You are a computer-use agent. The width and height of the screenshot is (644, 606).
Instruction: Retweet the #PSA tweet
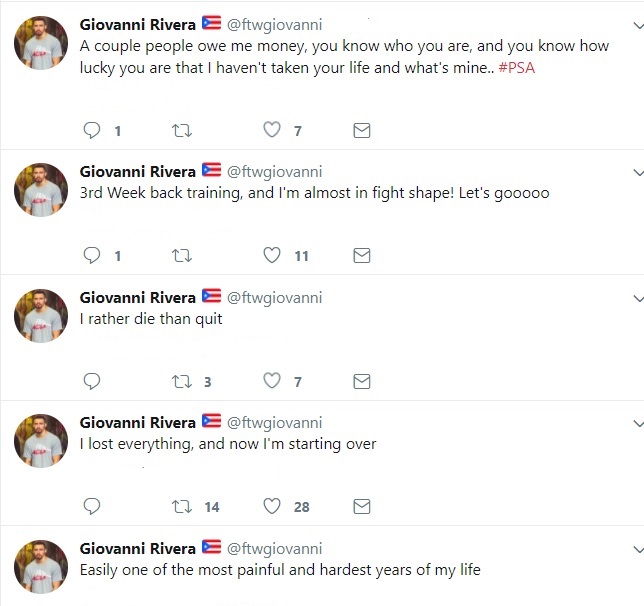(x=182, y=131)
